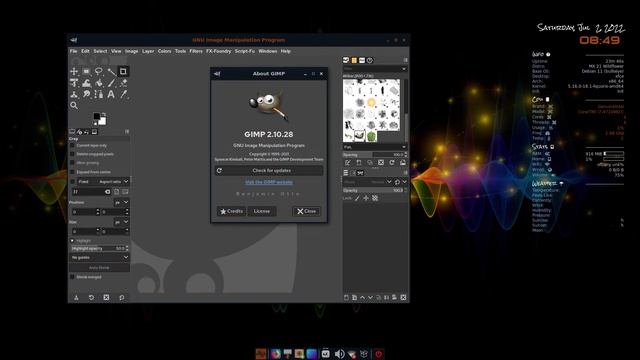The image size is (640, 360).
Task: Open the Filters menu
Action: [x=196, y=51]
